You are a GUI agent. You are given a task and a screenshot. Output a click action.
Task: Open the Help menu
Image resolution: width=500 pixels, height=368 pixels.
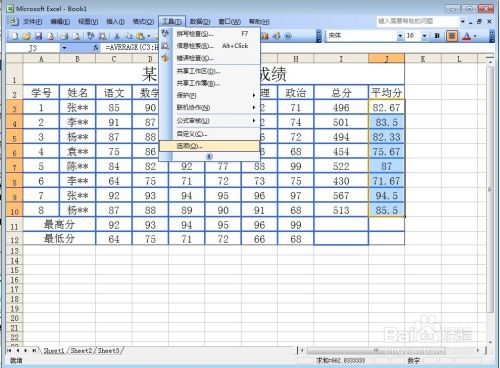[x=259, y=21]
